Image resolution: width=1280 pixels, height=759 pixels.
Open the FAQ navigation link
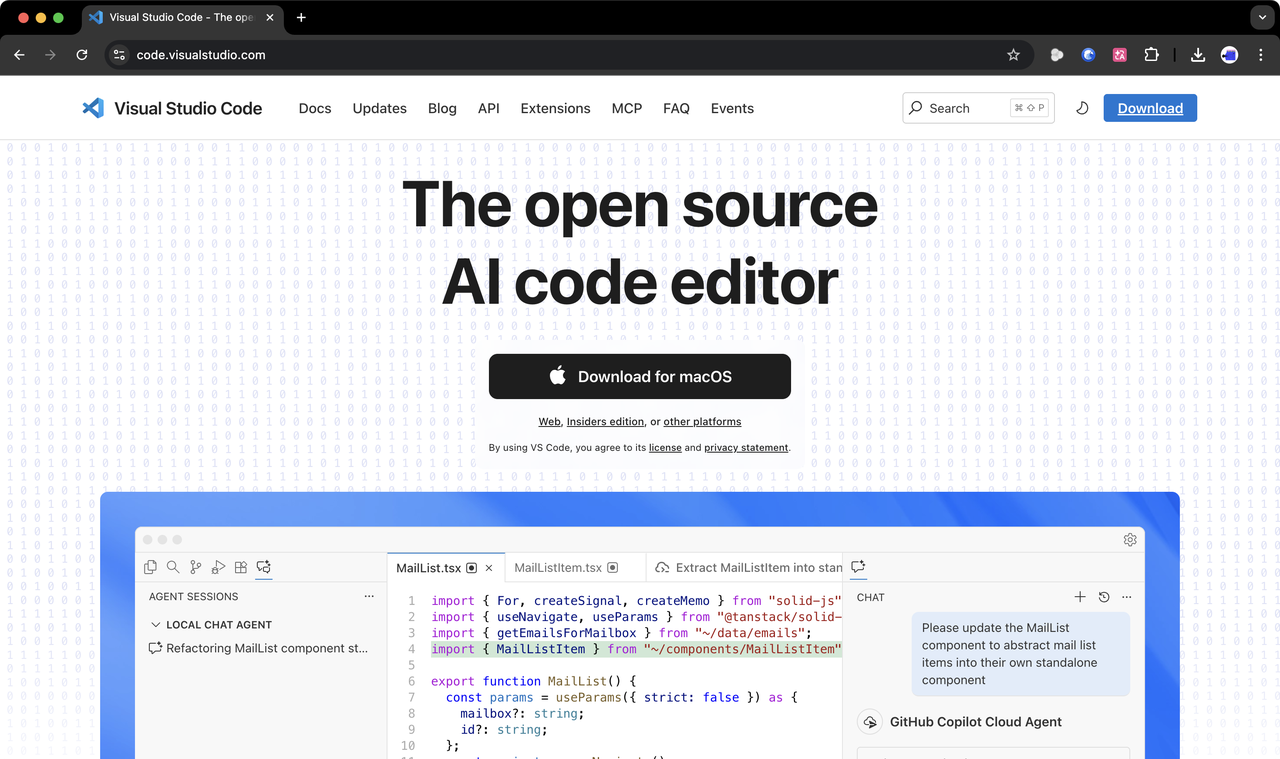click(x=676, y=108)
